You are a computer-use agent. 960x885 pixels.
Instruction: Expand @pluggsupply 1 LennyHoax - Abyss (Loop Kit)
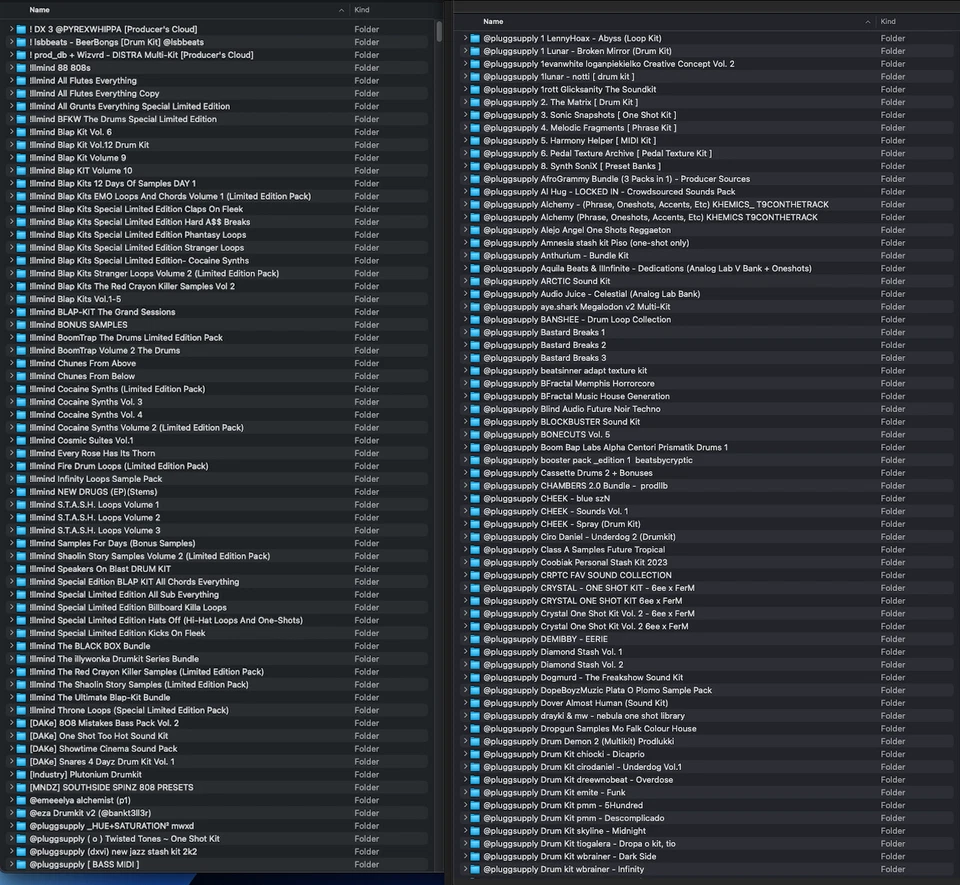(465, 38)
